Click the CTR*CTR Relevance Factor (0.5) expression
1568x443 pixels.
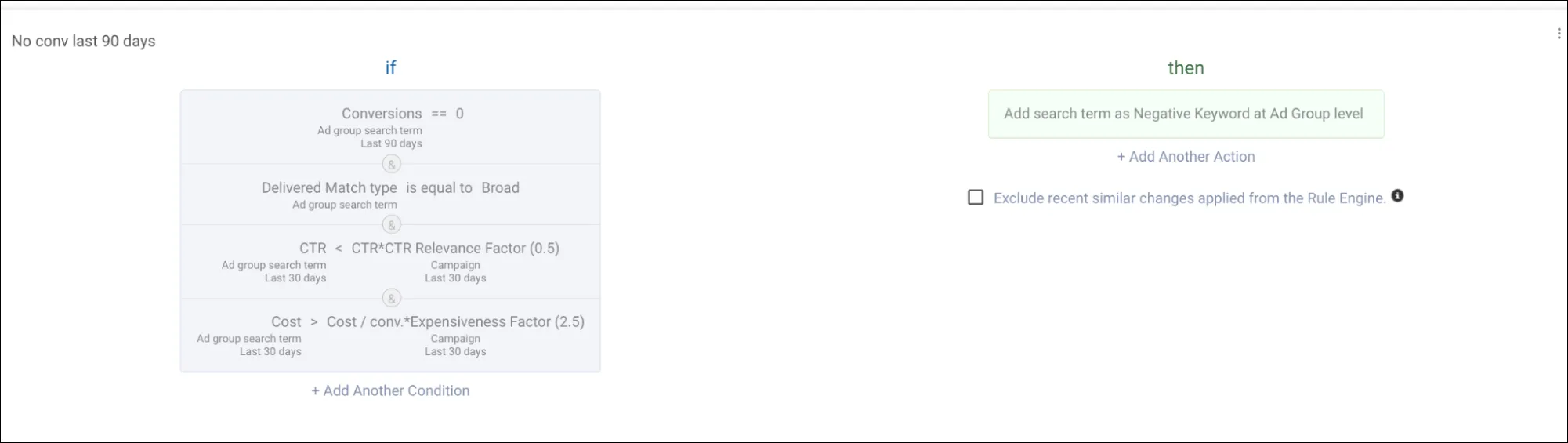[455, 248]
